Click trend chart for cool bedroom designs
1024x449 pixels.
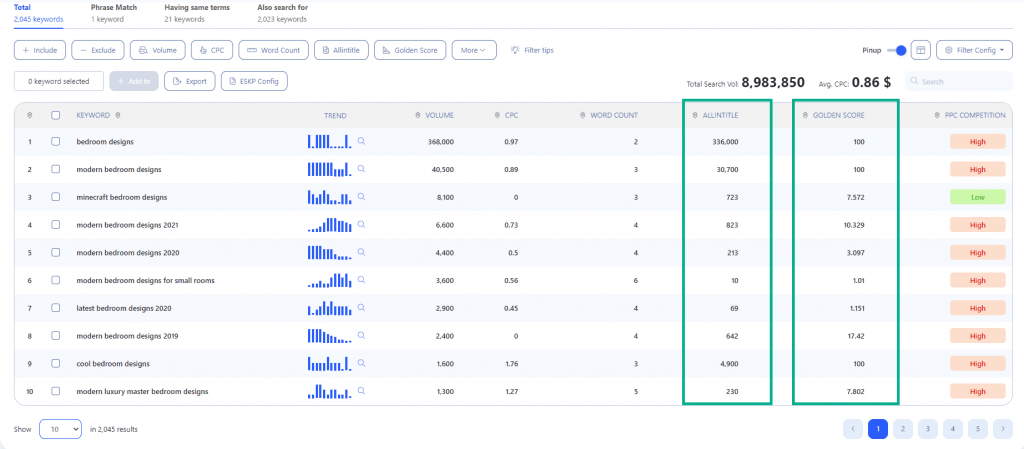coord(330,364)
